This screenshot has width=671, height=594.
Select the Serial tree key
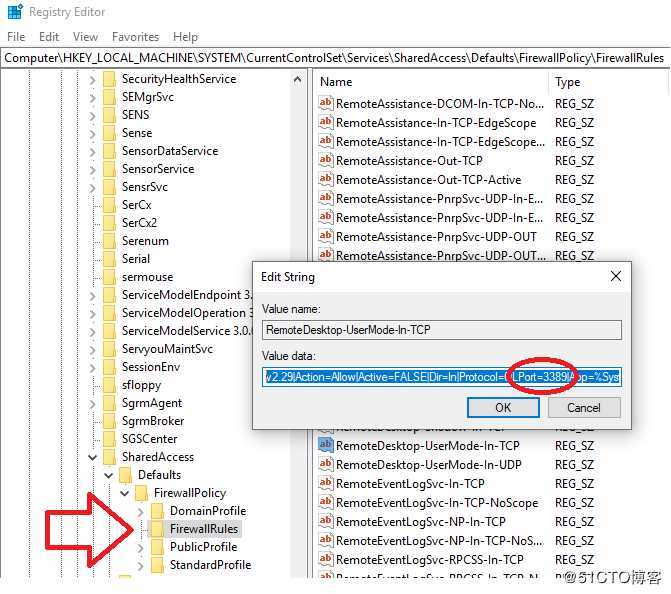point(136,259)
